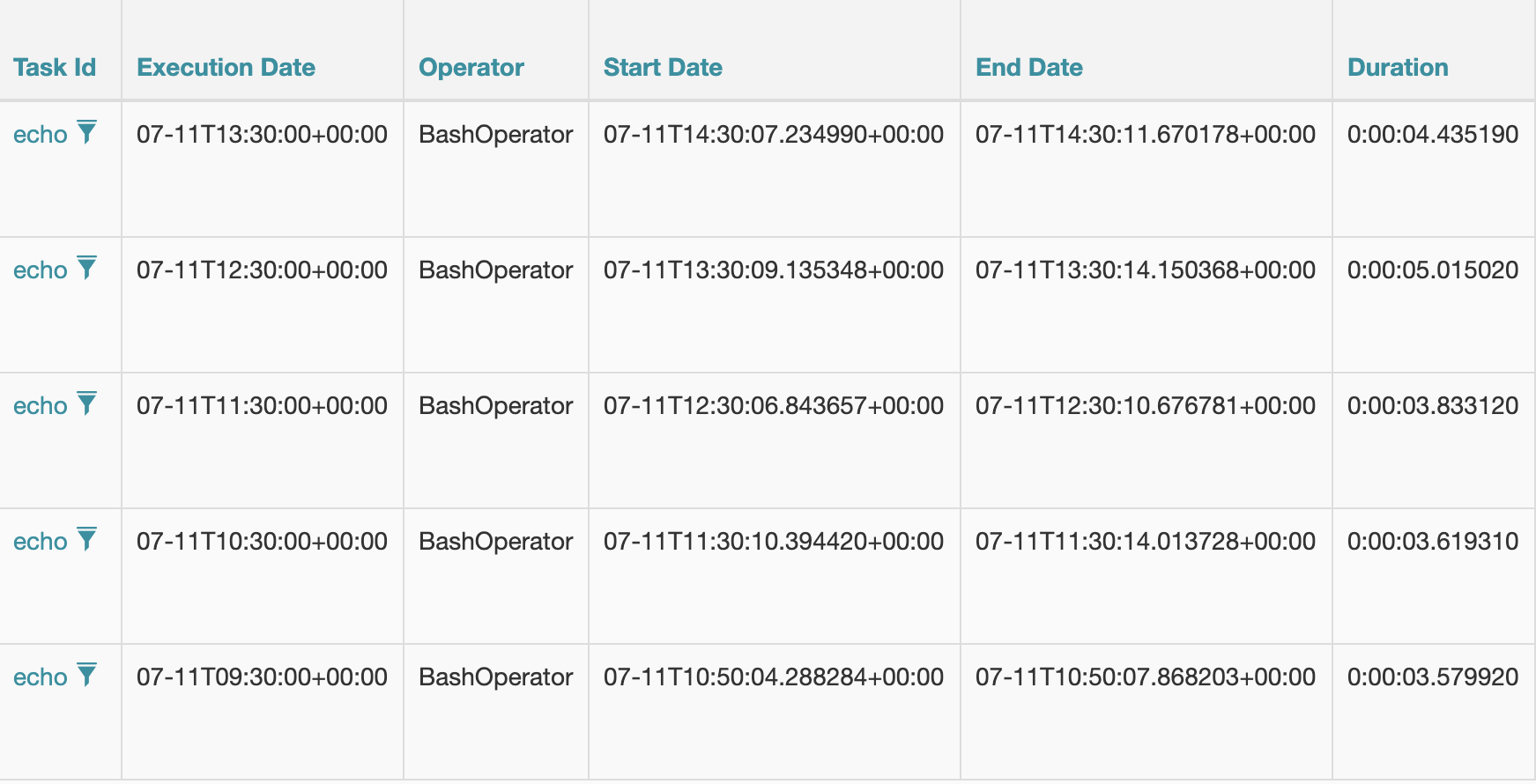Open echo task executed 07-11T12:30:00
The height and width of the screenshot is (784, 1536).
point(41,270)
